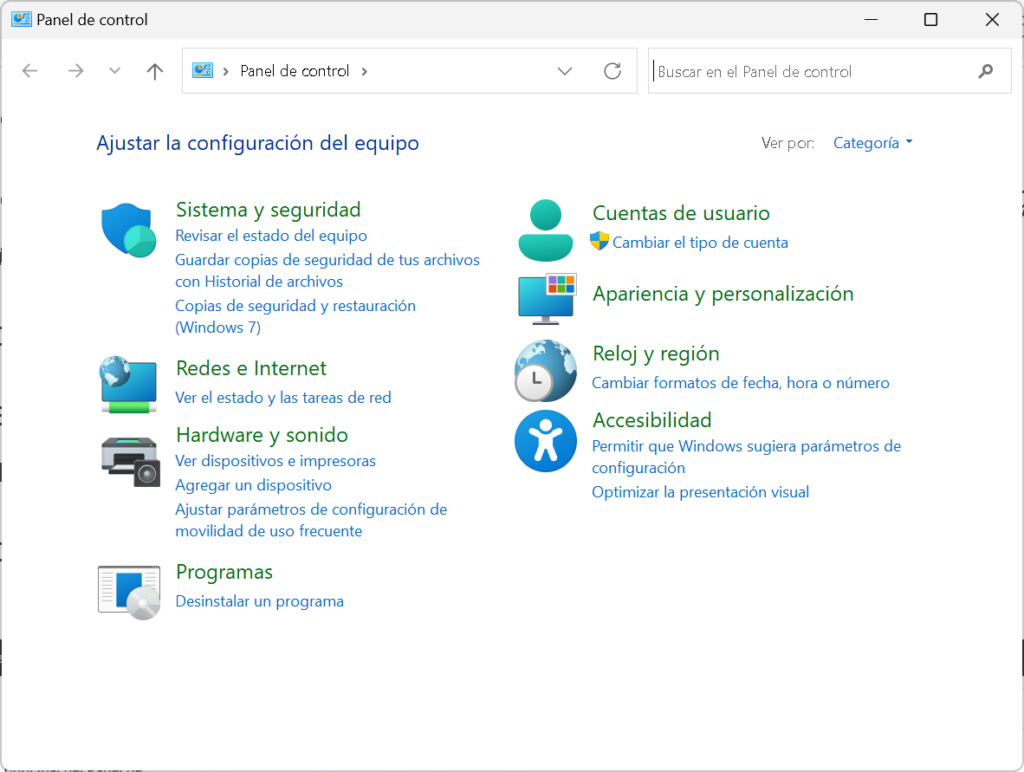Click the Ver por label
1024x772 pixels.
(x=788, y=142)
